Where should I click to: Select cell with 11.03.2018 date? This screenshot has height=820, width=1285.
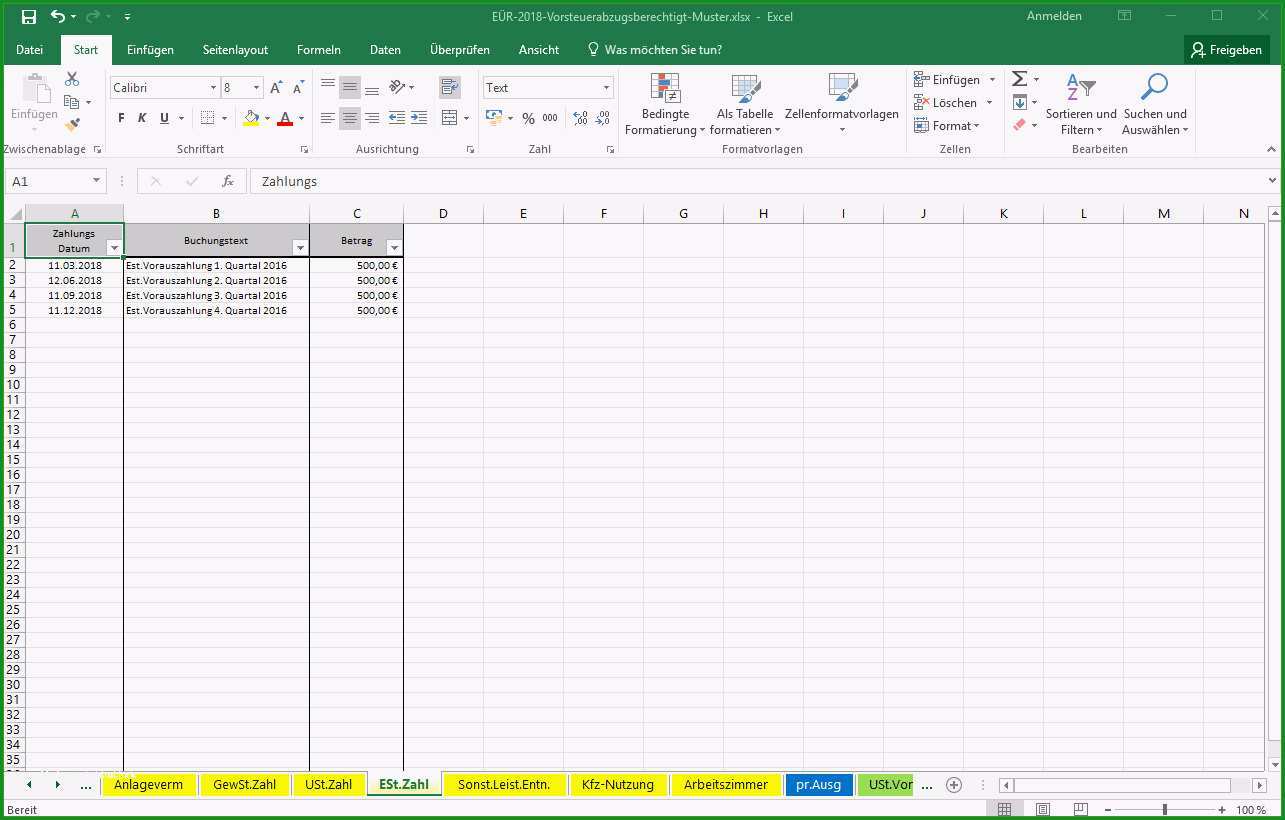[75, 265]
